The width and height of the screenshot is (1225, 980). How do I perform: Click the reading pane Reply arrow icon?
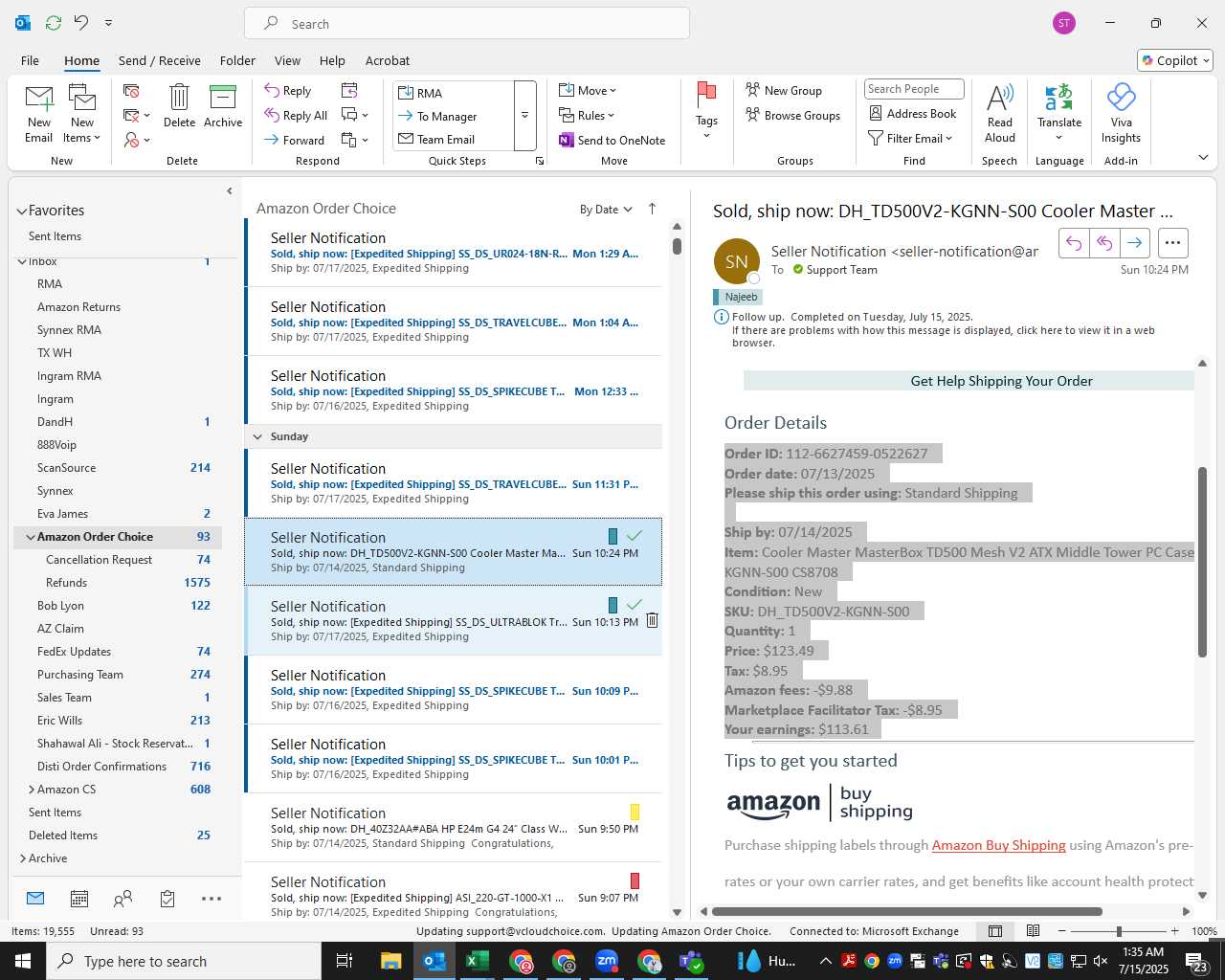1074,243
